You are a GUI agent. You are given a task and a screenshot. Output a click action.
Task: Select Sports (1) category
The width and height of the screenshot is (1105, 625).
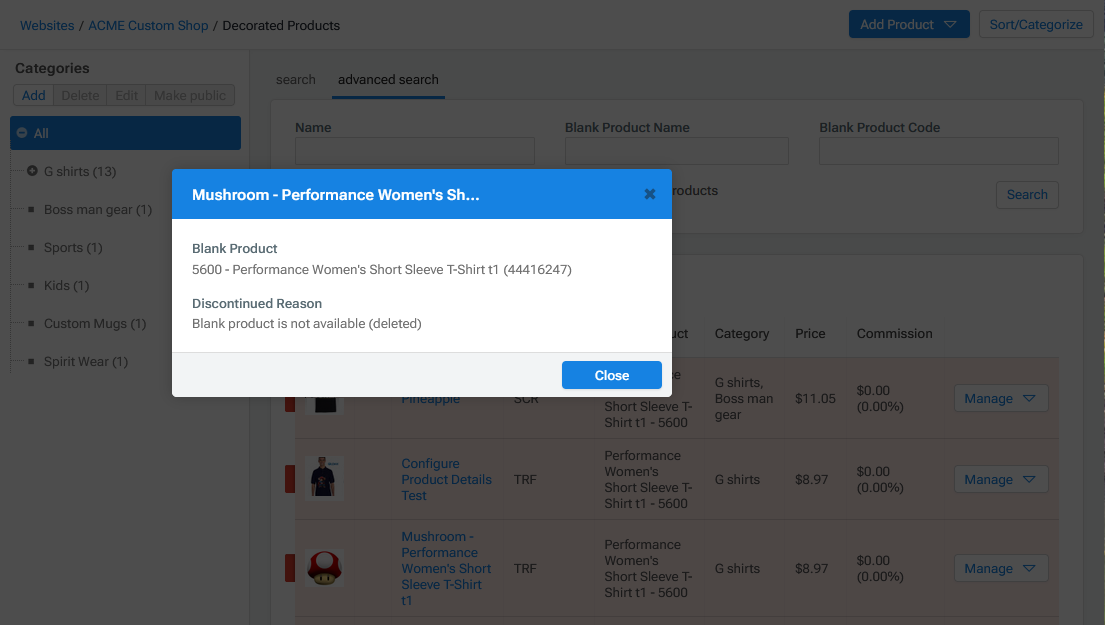pyautogui.click(x=73, y=247)
